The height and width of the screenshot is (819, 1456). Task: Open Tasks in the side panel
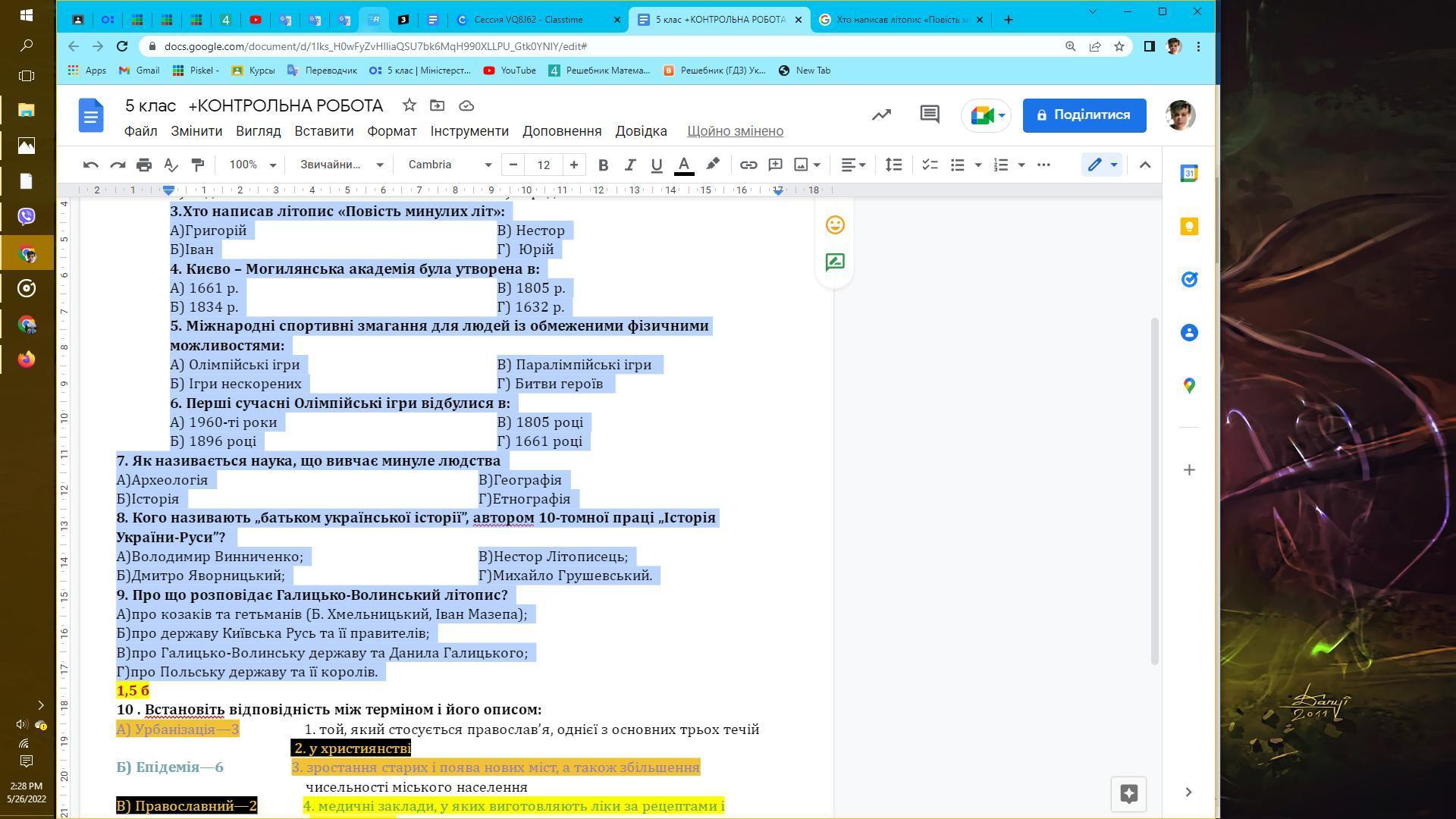(1189, 280)
